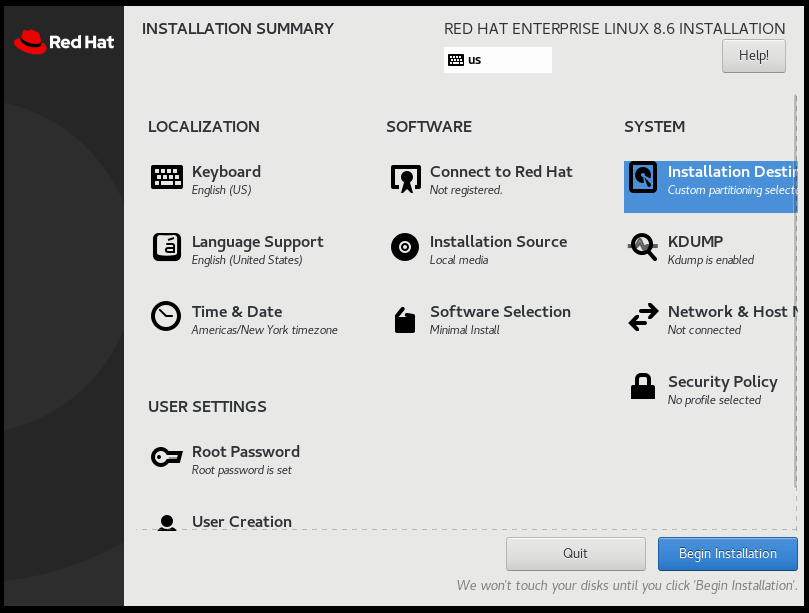Click the Installation Source disc icon
Screen dimensions: 809x613
(x=405, y=247)
